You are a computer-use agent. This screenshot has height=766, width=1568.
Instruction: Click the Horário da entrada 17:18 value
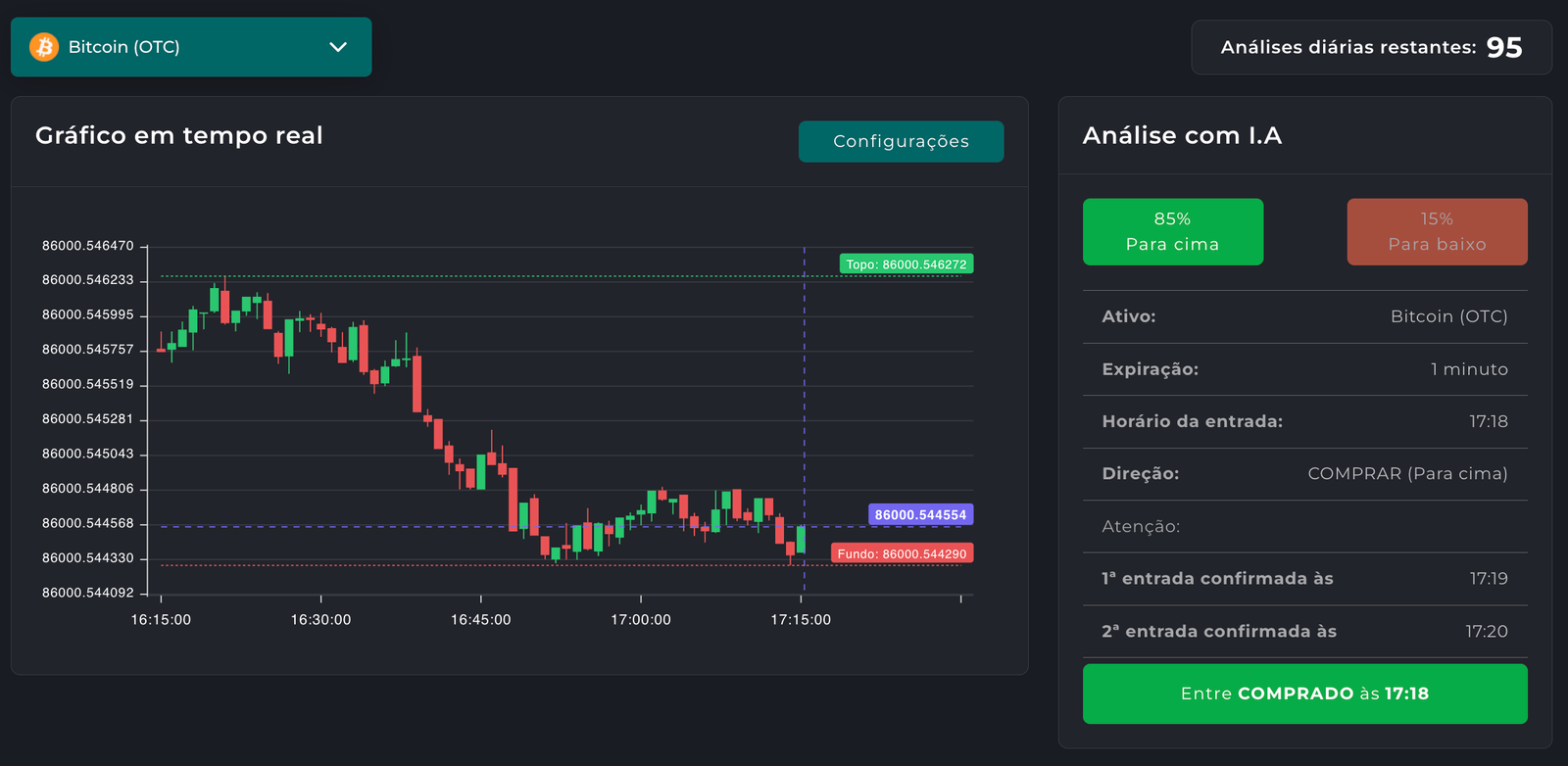click(1488, 421)
